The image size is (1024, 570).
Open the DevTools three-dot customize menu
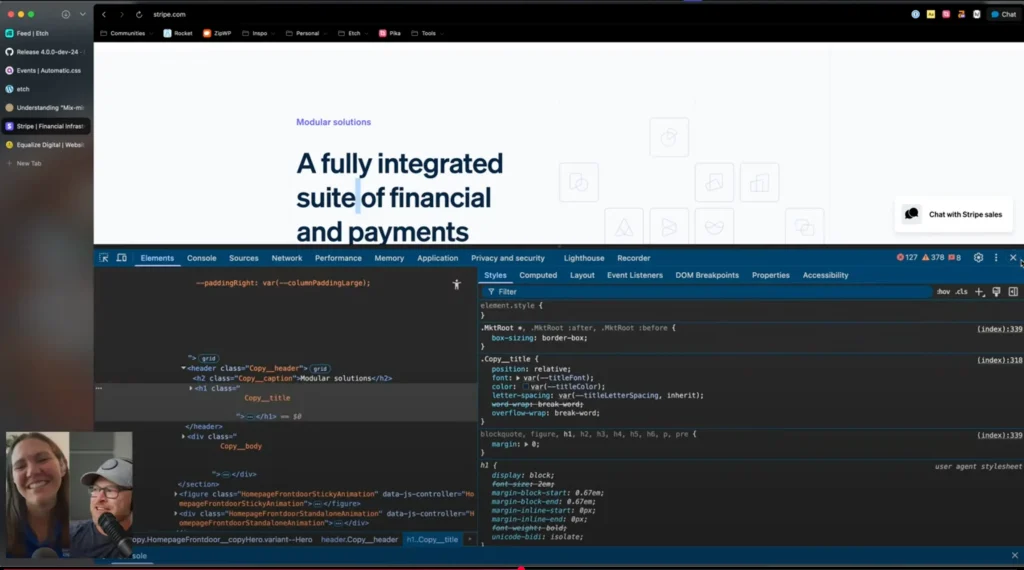click(x=995, y=258)
